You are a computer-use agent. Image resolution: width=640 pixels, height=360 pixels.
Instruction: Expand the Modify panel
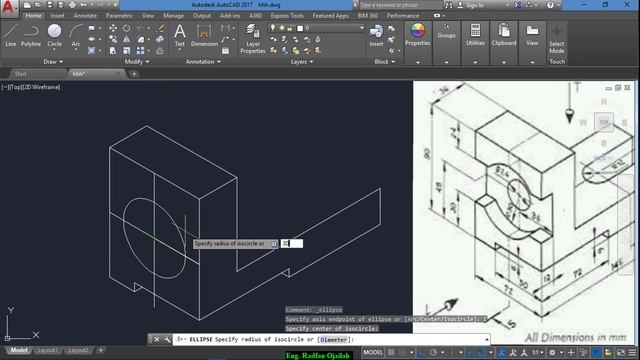coord(137,62)
